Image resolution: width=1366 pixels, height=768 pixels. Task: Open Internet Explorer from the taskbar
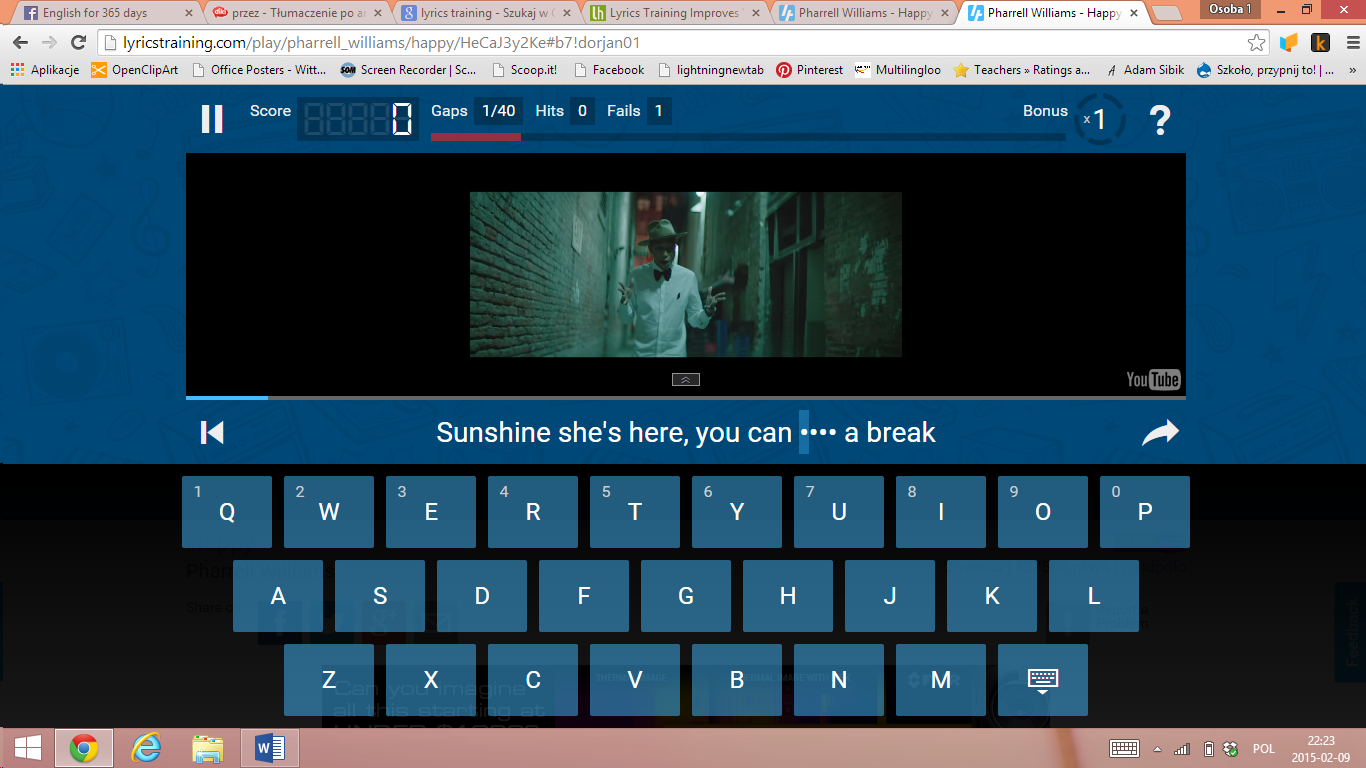[146, 748]
